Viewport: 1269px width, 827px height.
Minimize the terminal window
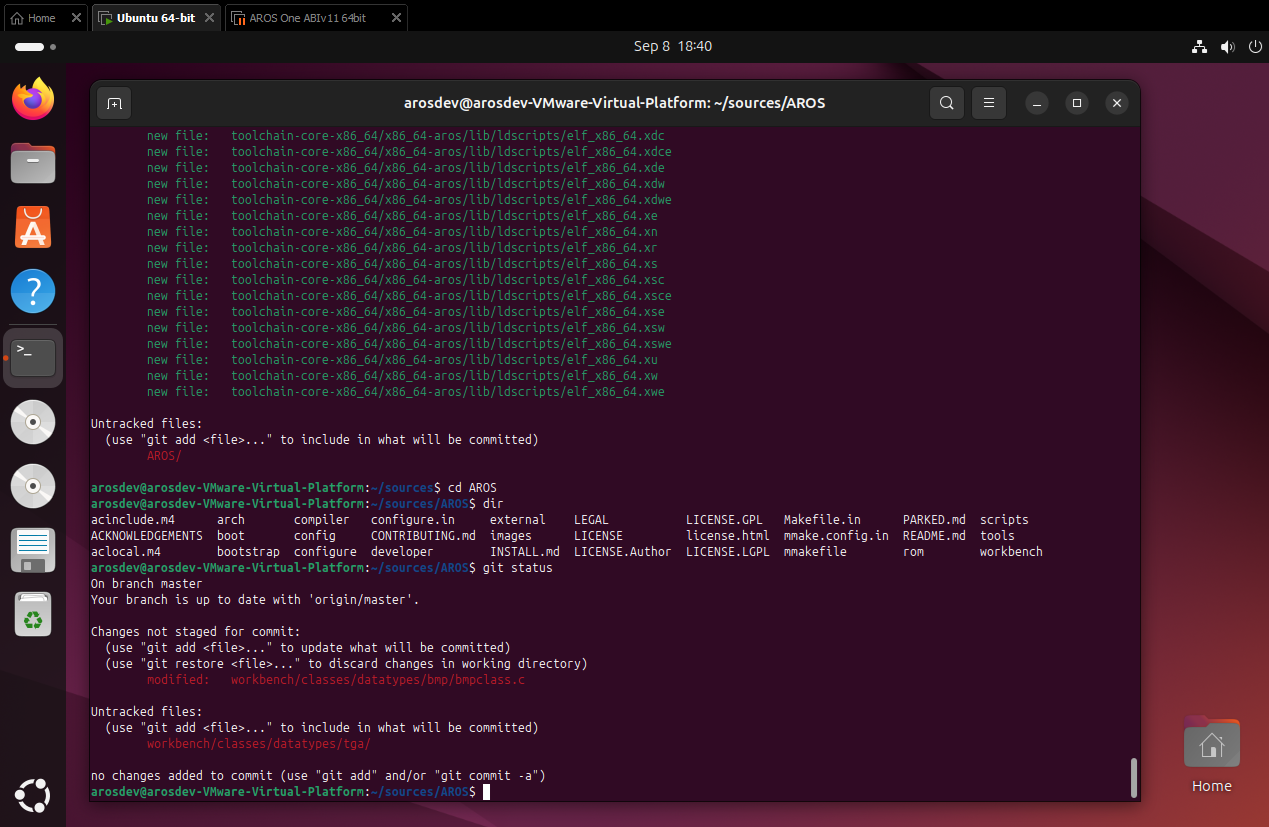[x=1038, y=103]
